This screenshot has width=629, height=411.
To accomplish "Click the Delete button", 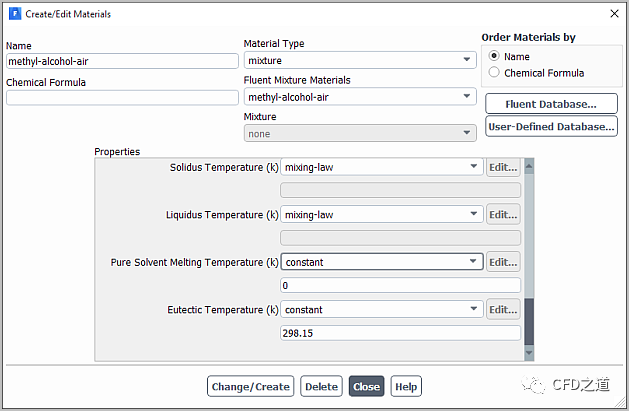I will (x=321, y=387).
